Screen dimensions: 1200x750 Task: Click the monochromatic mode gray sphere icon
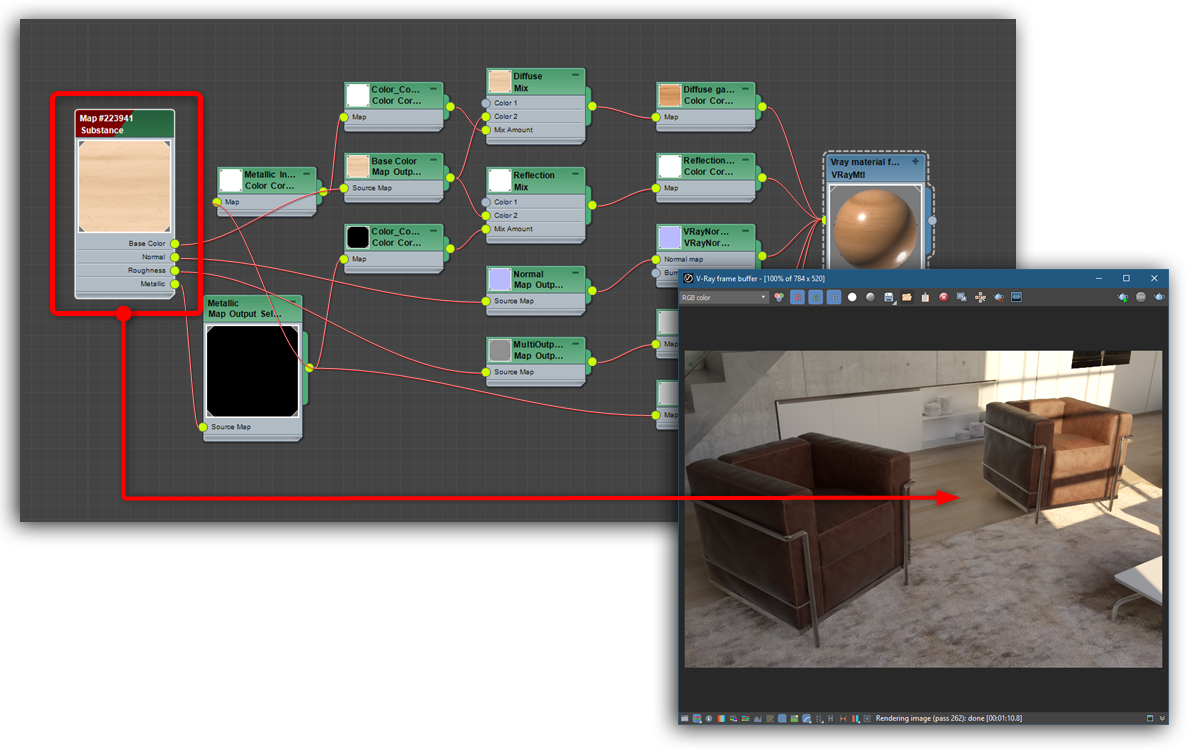(870, 297)
